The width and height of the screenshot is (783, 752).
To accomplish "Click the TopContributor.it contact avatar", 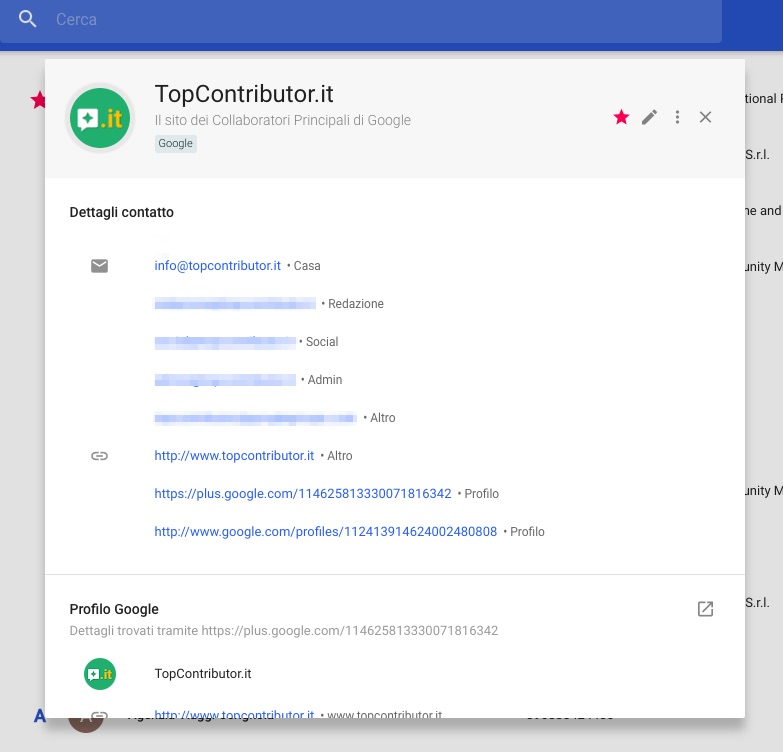I will [x=100, y=118].
